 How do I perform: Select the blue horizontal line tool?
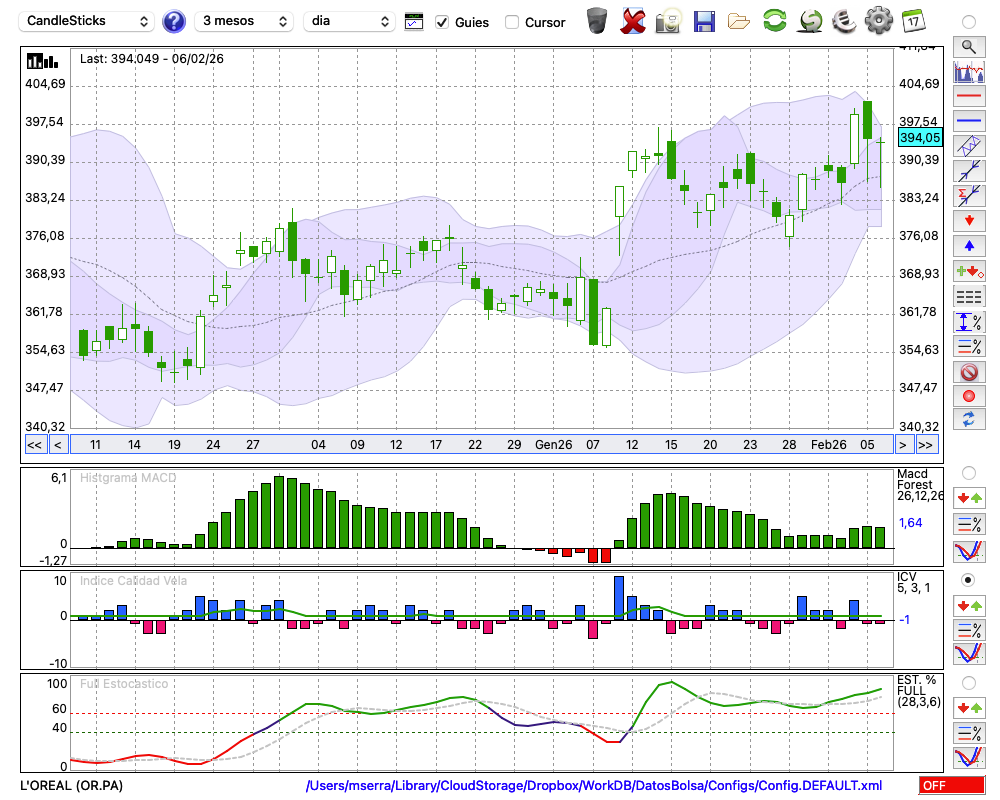[x=968, y=121]
